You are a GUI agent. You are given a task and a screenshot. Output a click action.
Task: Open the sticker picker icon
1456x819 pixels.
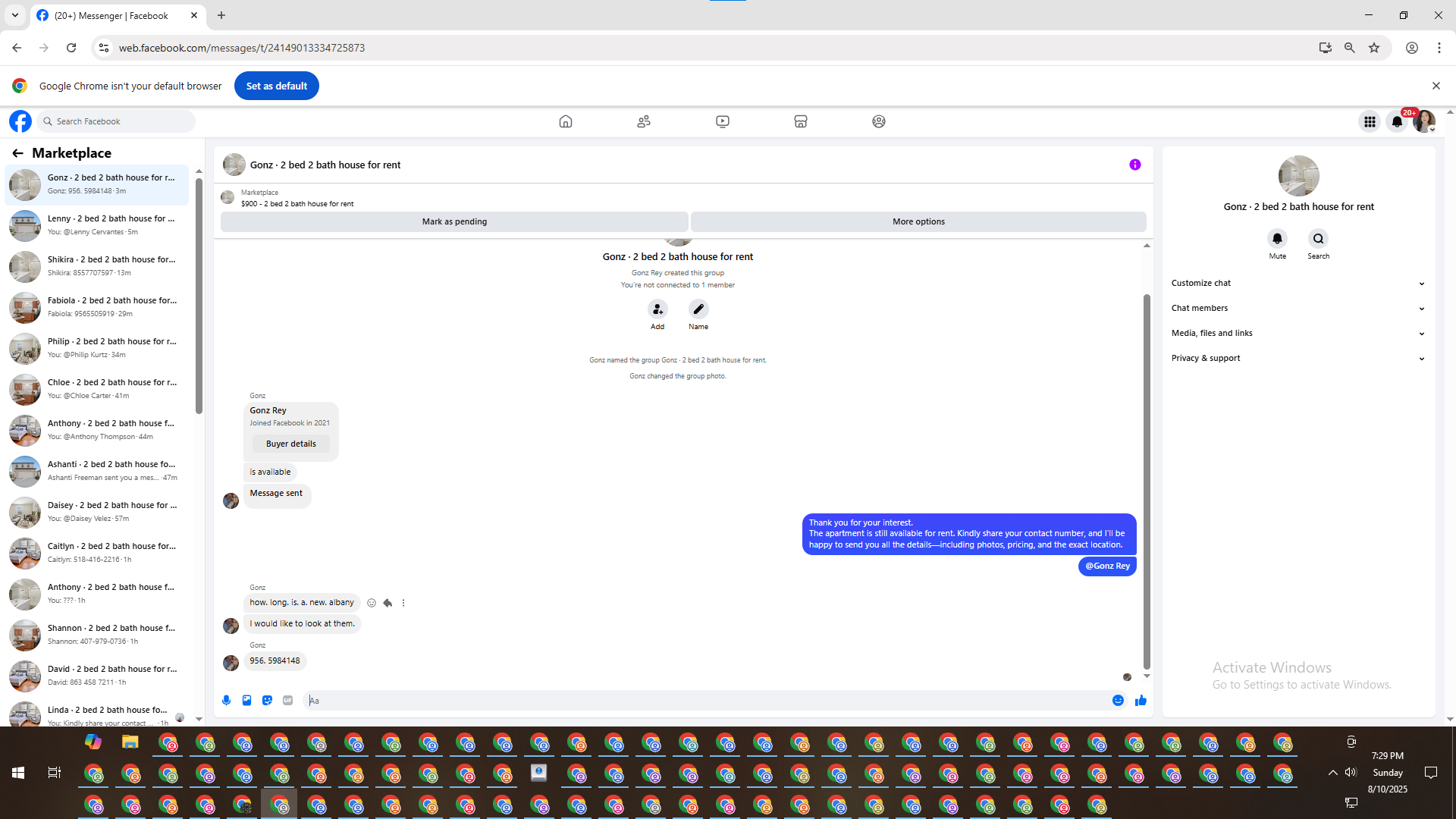tap(267, 701)
